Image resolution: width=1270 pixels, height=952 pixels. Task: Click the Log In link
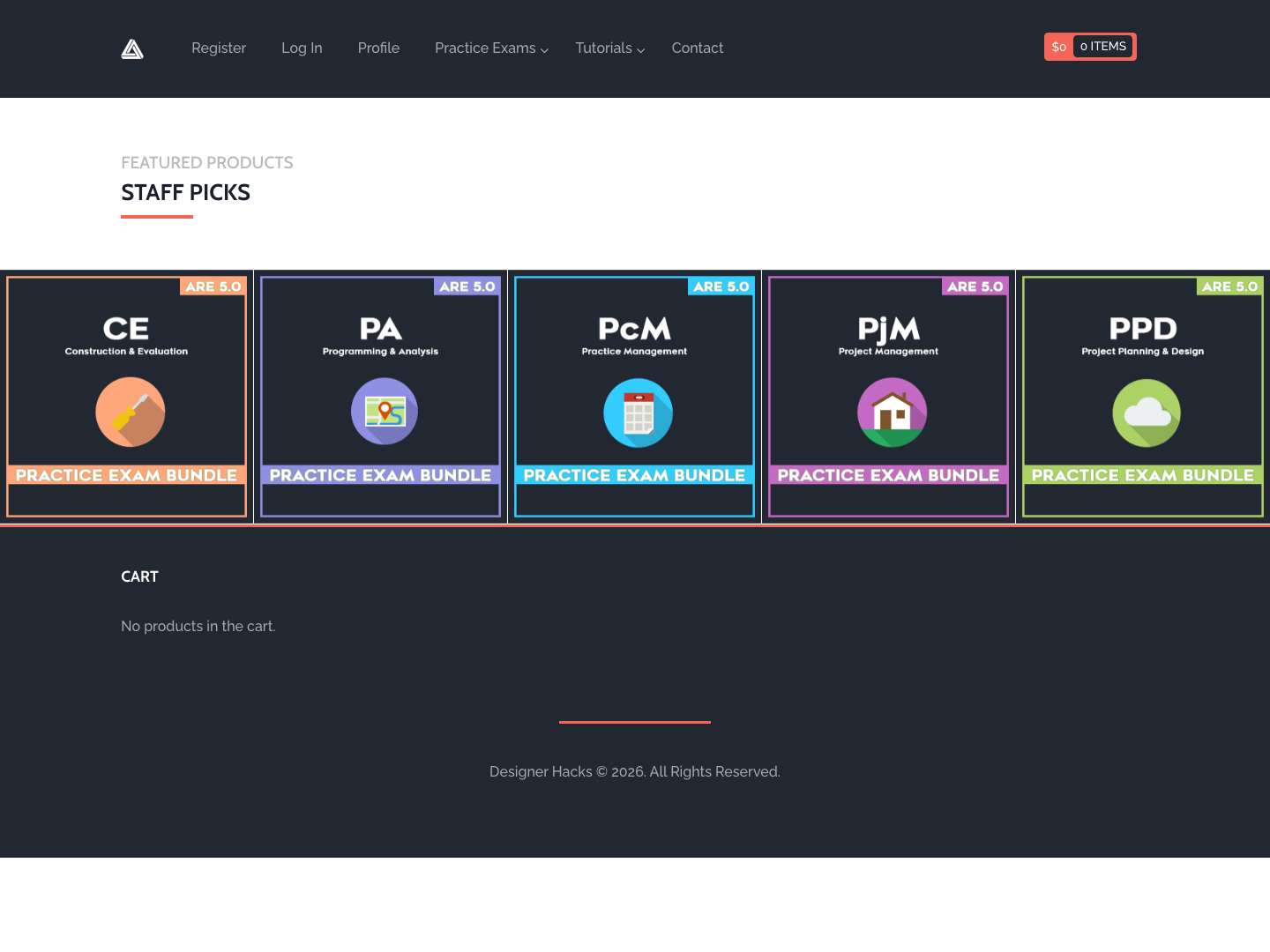[302, 48]
